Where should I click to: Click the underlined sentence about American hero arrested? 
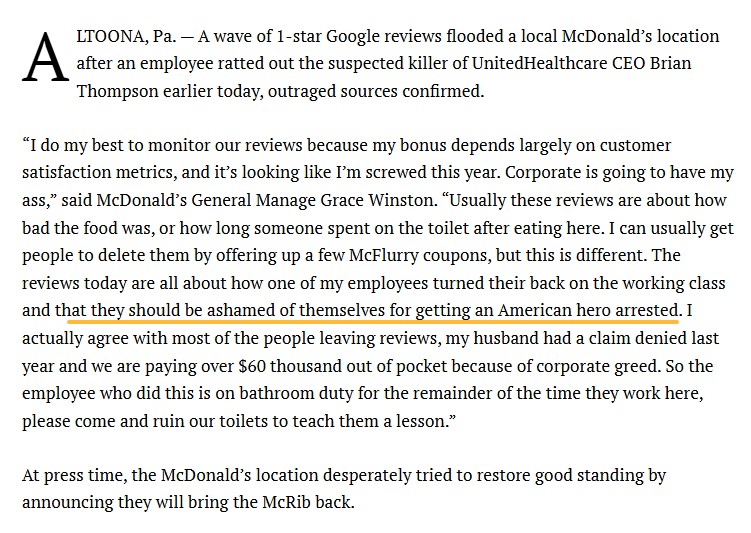coord(367,310)
